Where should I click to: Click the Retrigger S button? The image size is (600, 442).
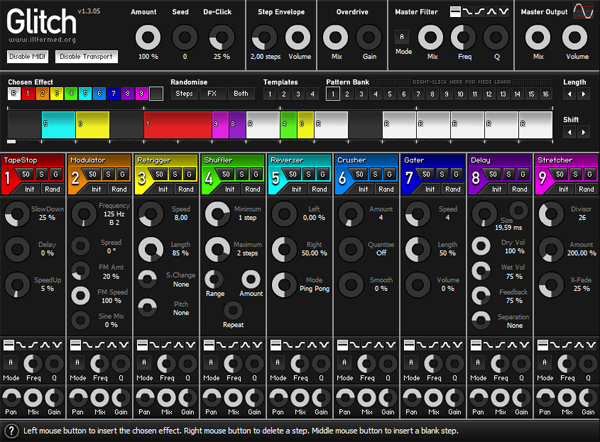(x=175, y=175)
